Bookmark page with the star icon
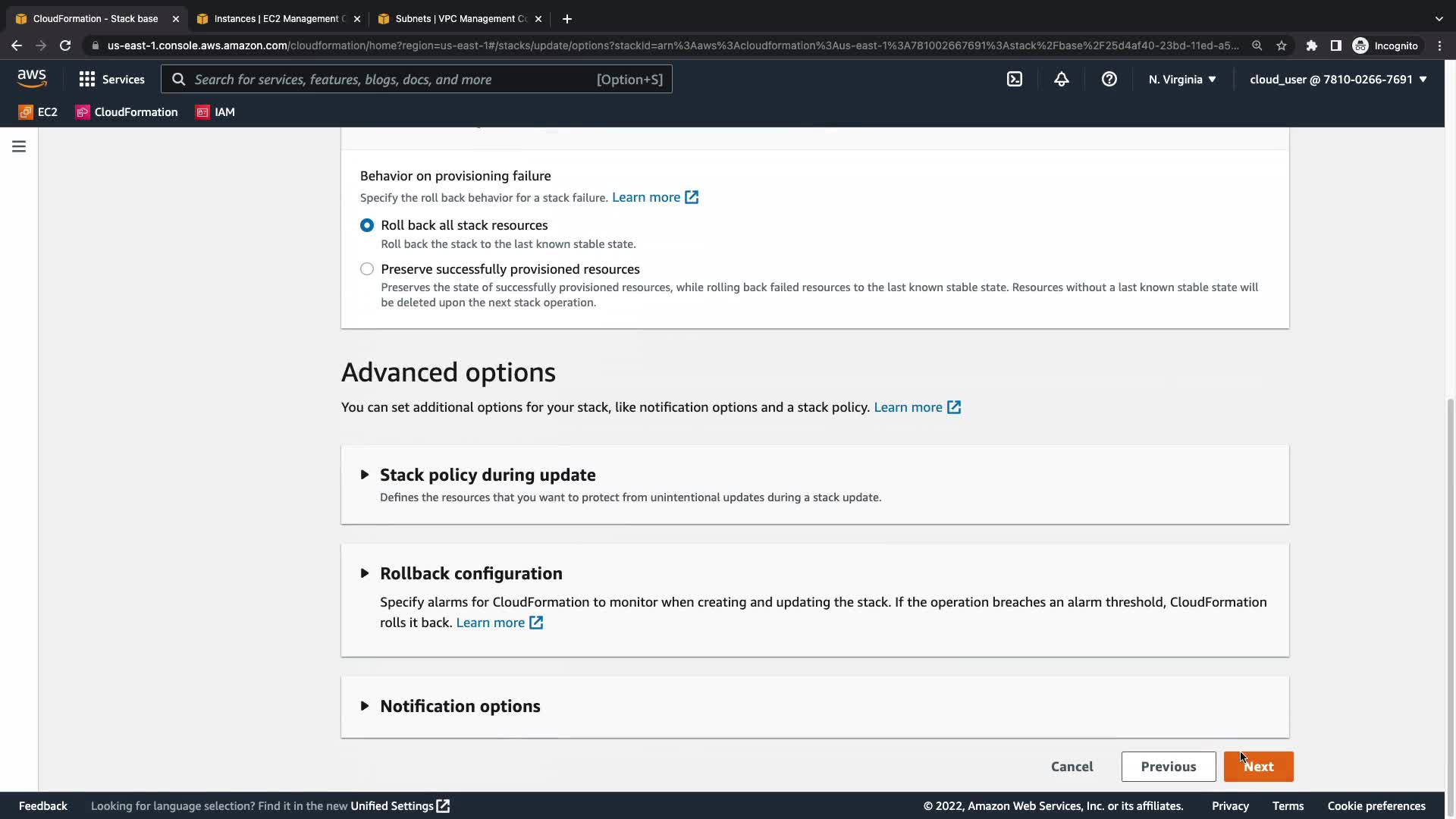Viewport: 1456px width, 819px height. pos(1282,45)
